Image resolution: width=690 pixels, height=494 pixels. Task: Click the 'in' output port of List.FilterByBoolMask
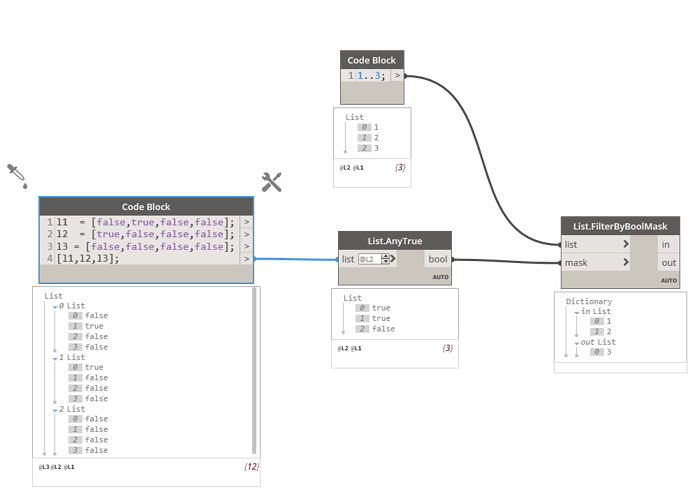coord(665,245)
